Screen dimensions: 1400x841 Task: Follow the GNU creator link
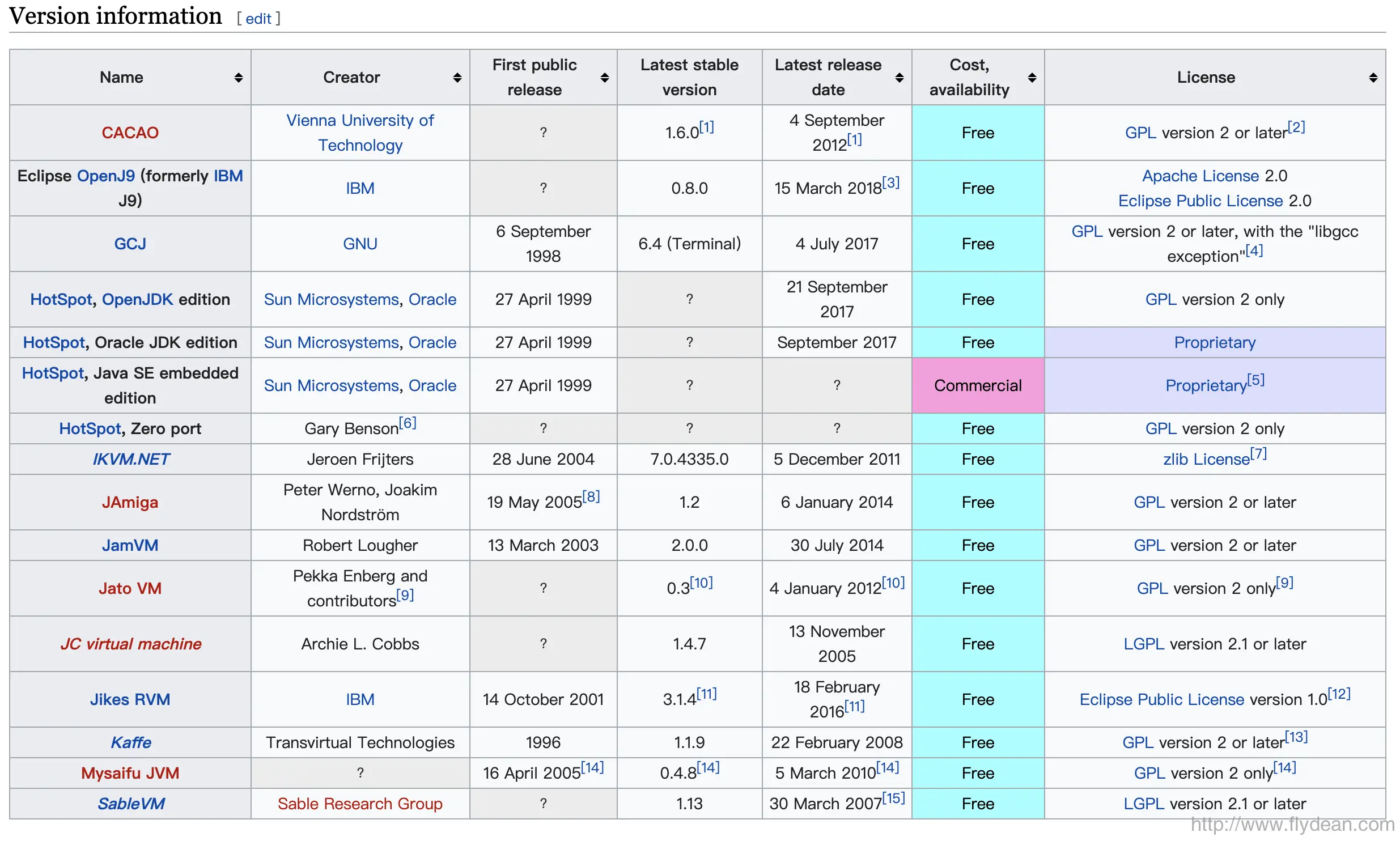point(360,244)
